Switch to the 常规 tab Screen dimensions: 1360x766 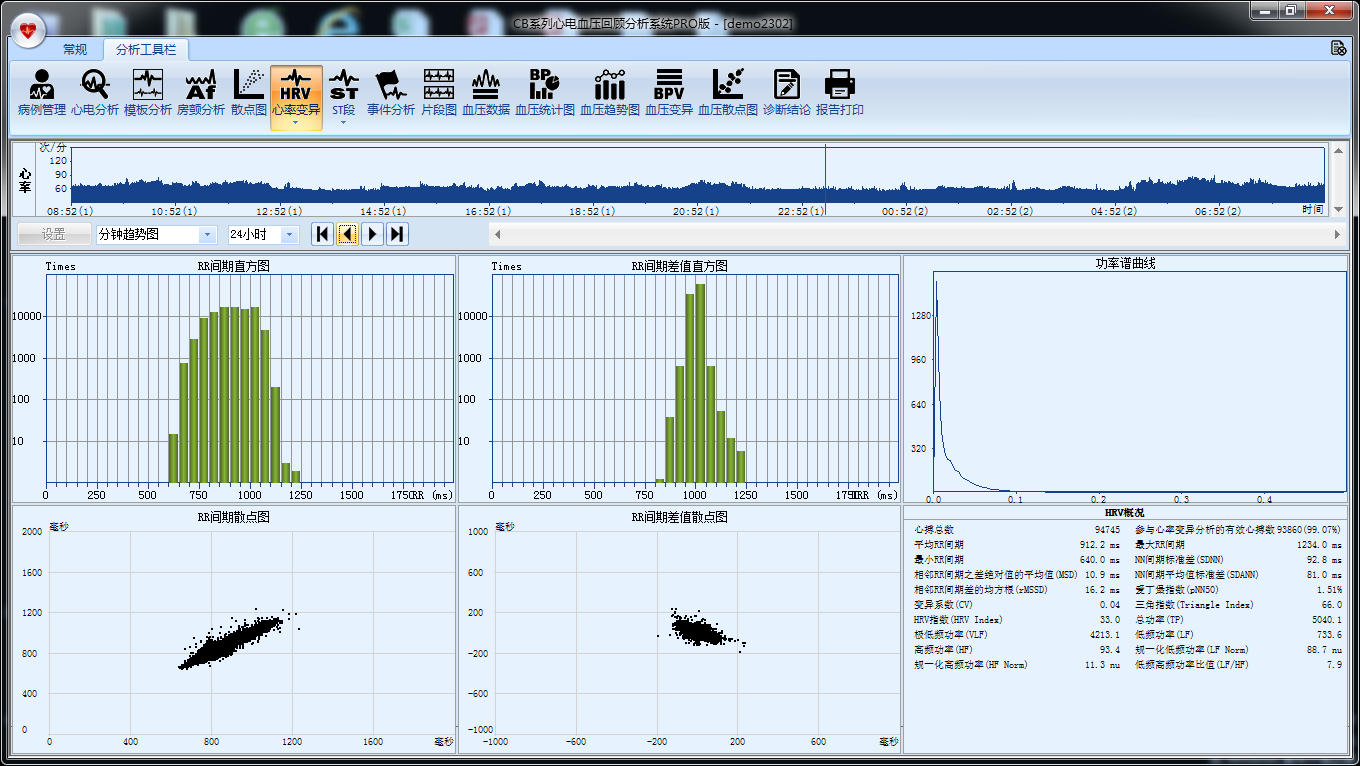[75, 49]
